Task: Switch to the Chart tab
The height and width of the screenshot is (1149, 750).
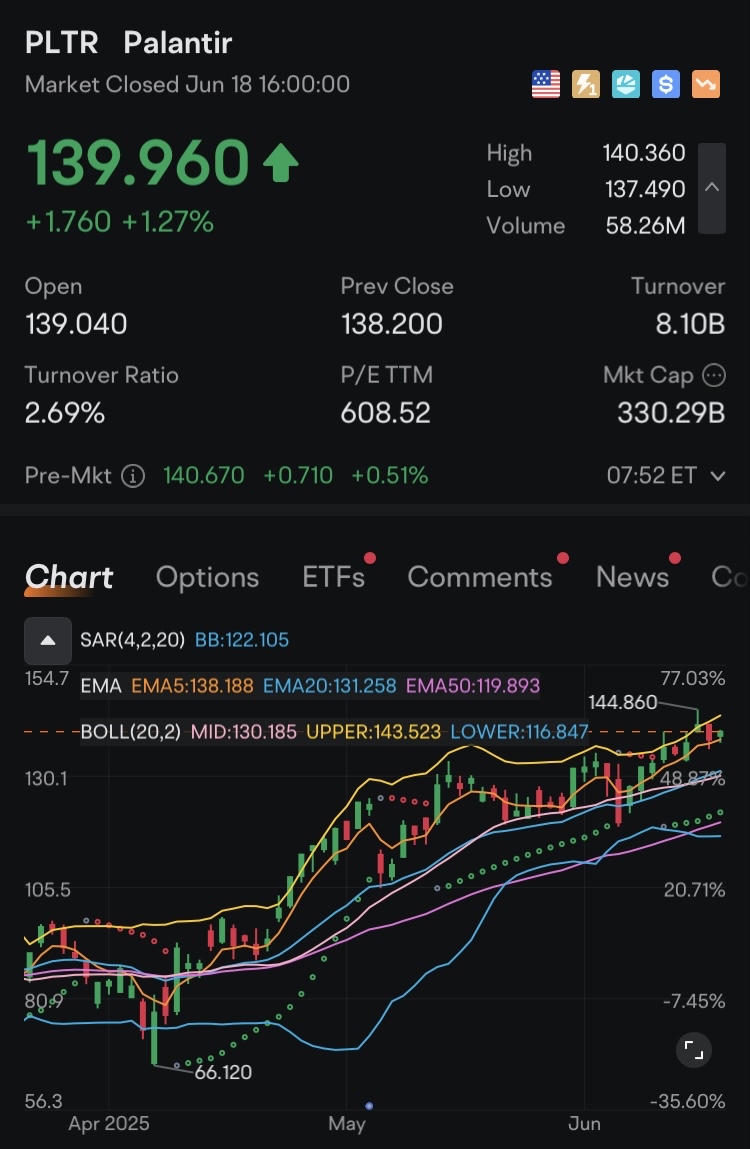Action: pos(69,577)
